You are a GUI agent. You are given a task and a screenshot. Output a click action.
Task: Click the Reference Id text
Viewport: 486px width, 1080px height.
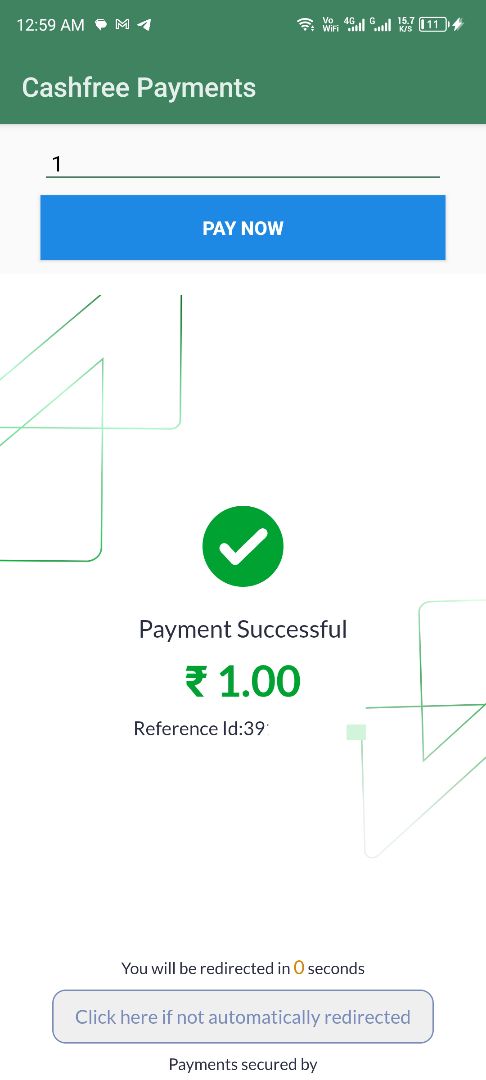[200, 729]
